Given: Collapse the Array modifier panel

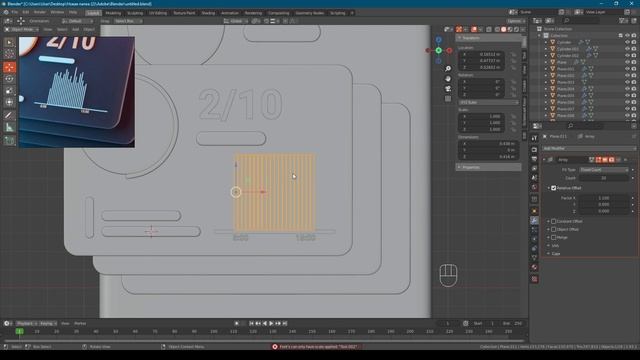Looking at the screenshot, I should pyautogui.click(x=544, y=160).
